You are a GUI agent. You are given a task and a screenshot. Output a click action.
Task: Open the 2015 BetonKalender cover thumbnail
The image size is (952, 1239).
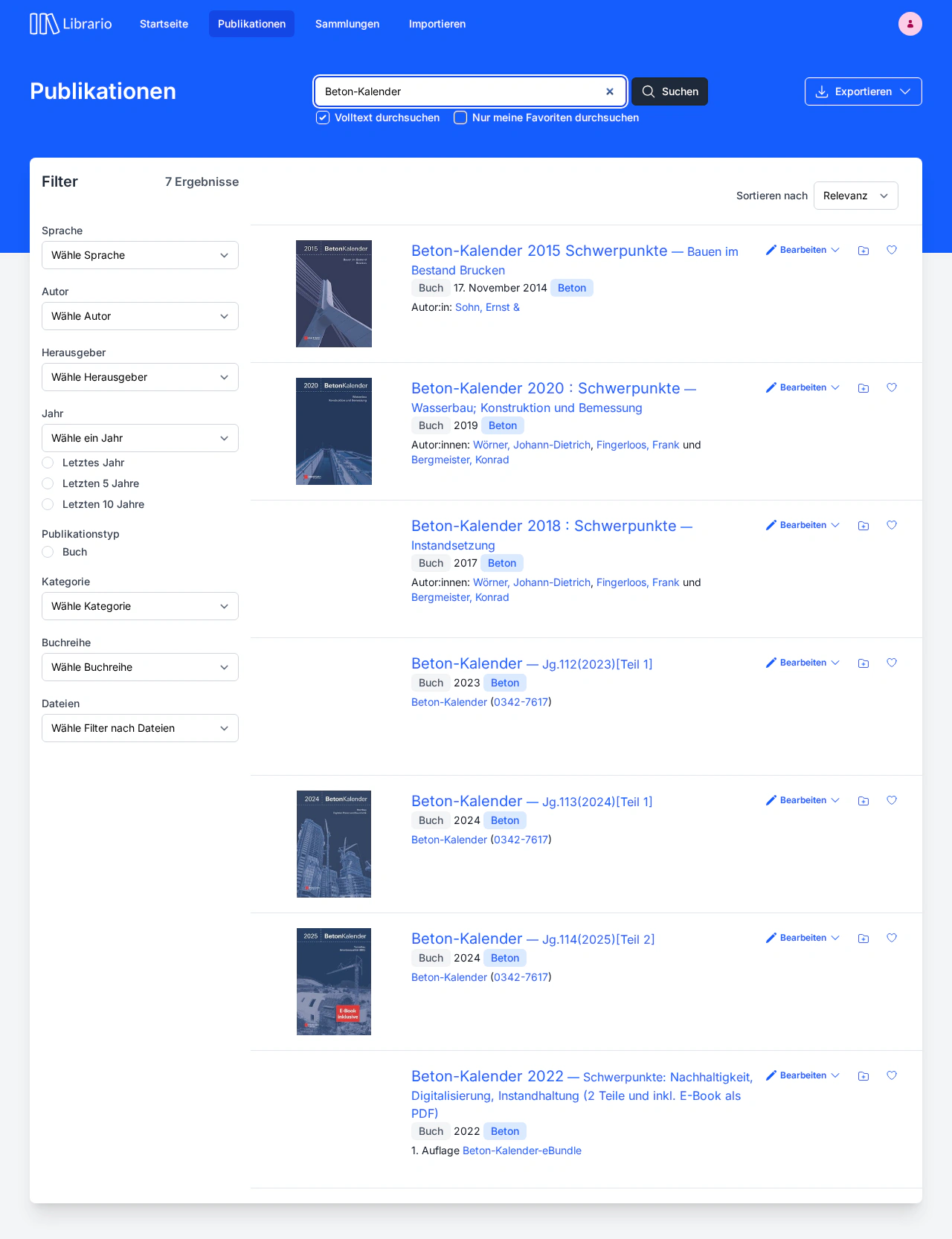pyautogui.click(x=334, y=294)
